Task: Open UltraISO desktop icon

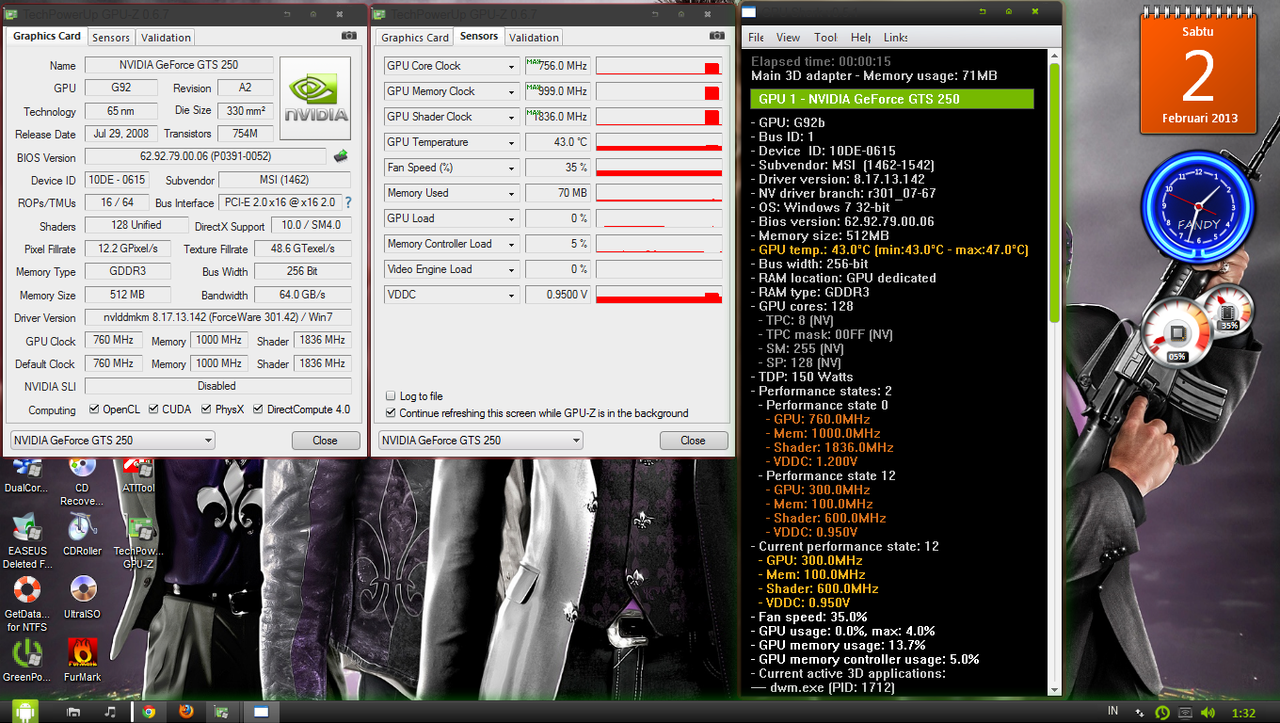Action: 82,598
